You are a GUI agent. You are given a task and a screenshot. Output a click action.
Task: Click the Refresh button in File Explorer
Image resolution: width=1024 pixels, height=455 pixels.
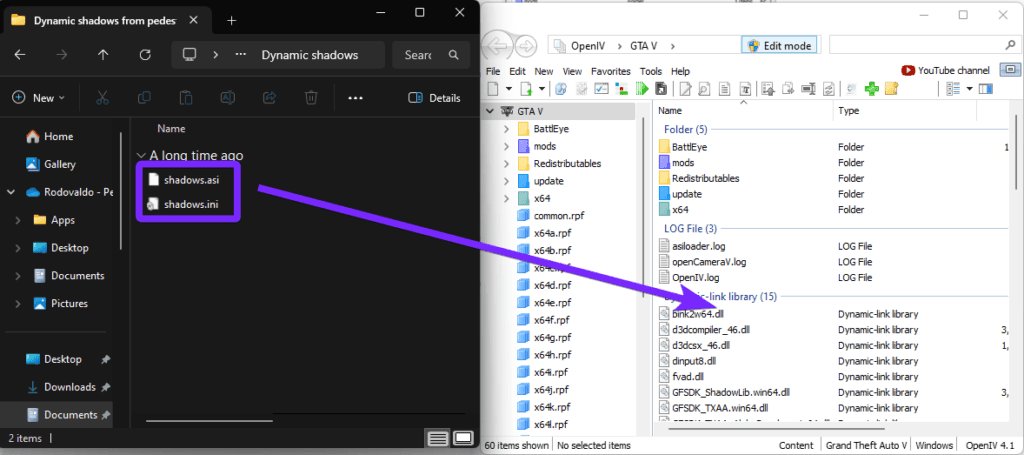click(146, 55)
